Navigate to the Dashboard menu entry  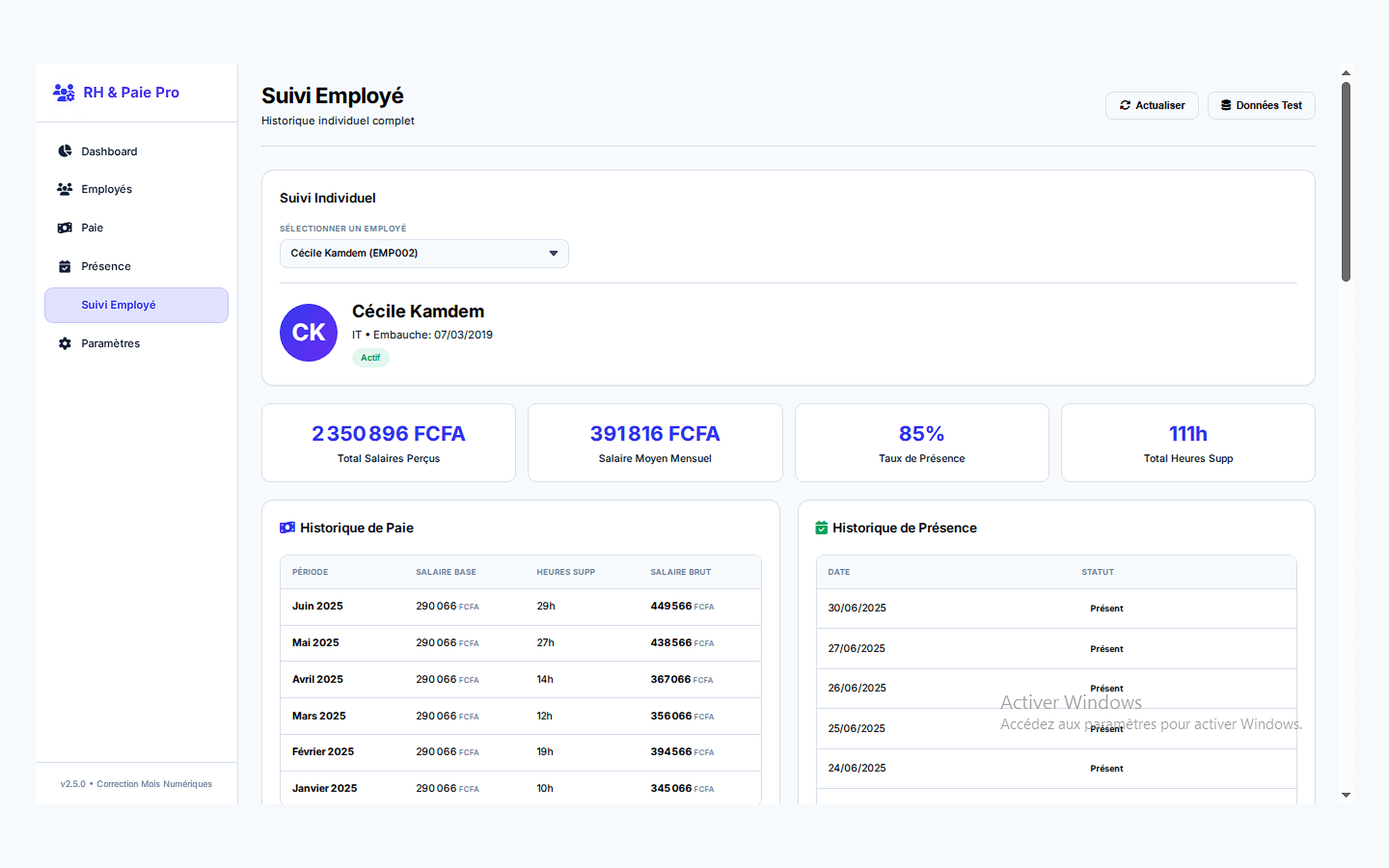109,150
